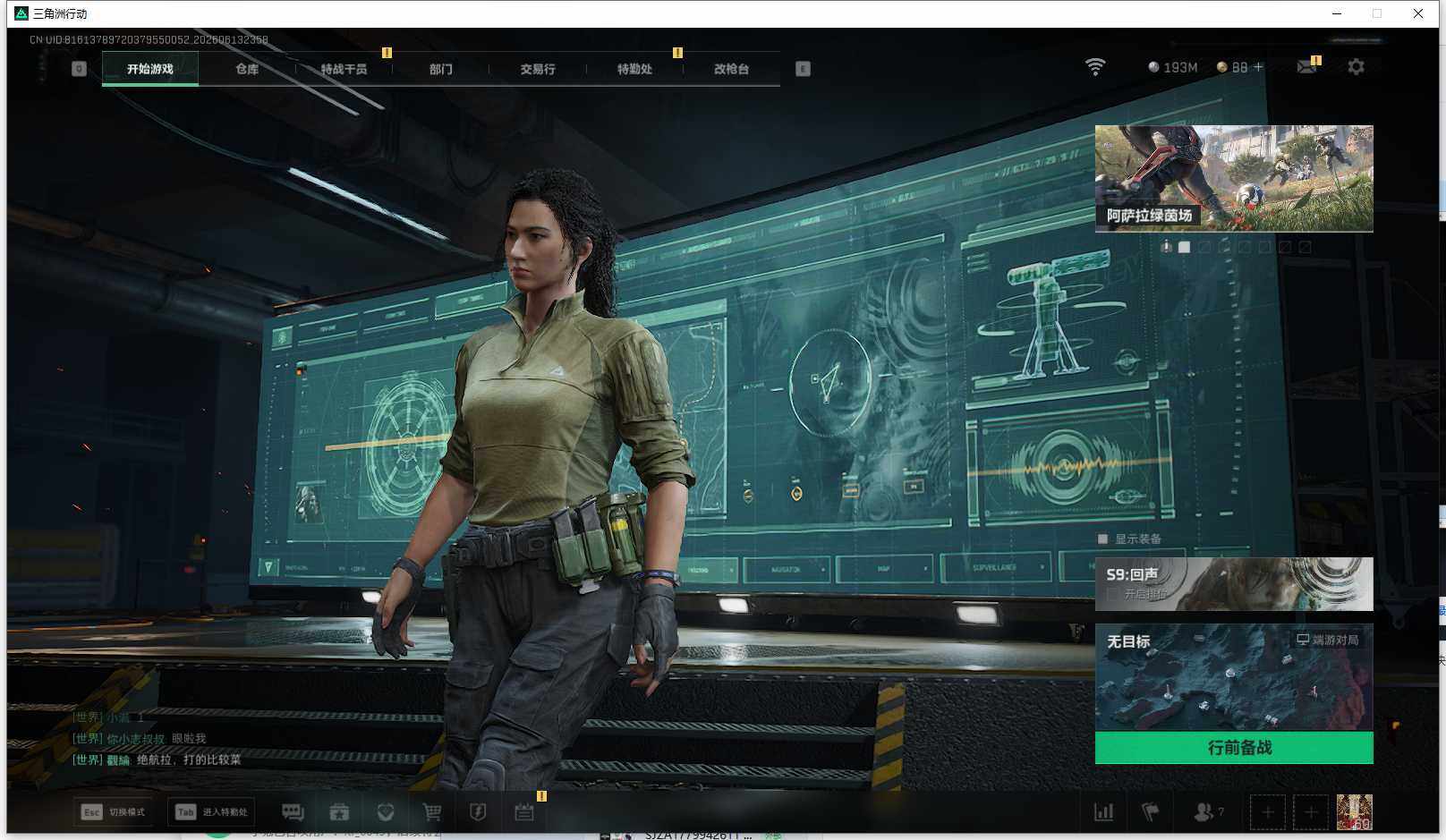The width and height of the screenshot is (1446, 840).
Task: Open the 阿萨拉绿茵场 event banner
Action: click(1234, 179)
